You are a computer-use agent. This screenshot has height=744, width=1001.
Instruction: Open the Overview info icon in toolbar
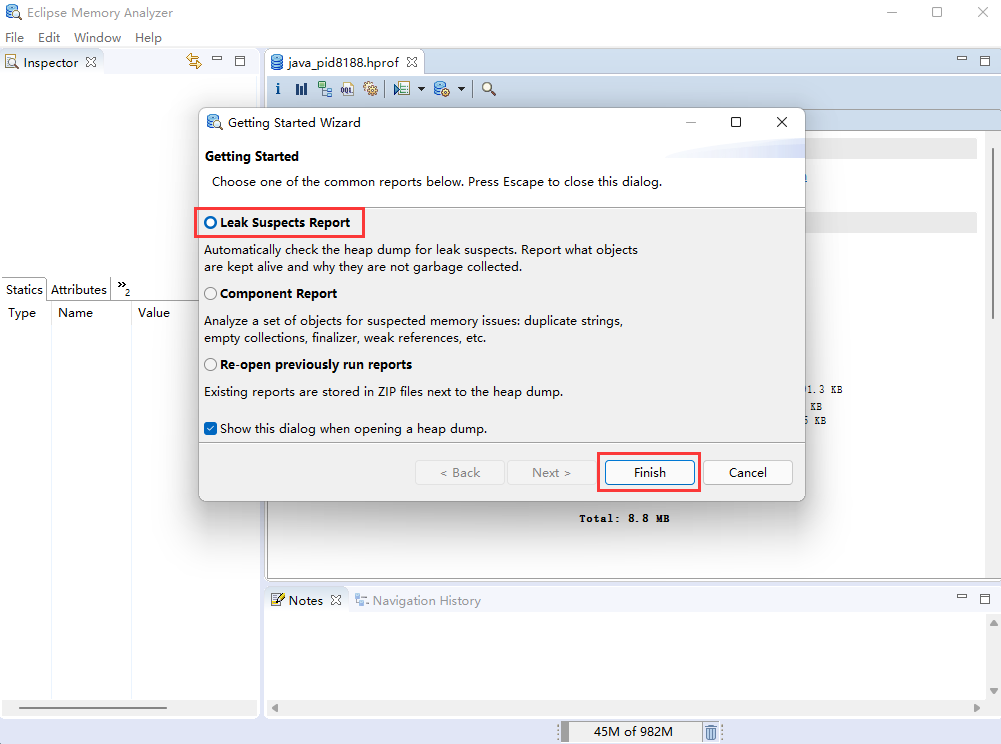tap(278, 89)
